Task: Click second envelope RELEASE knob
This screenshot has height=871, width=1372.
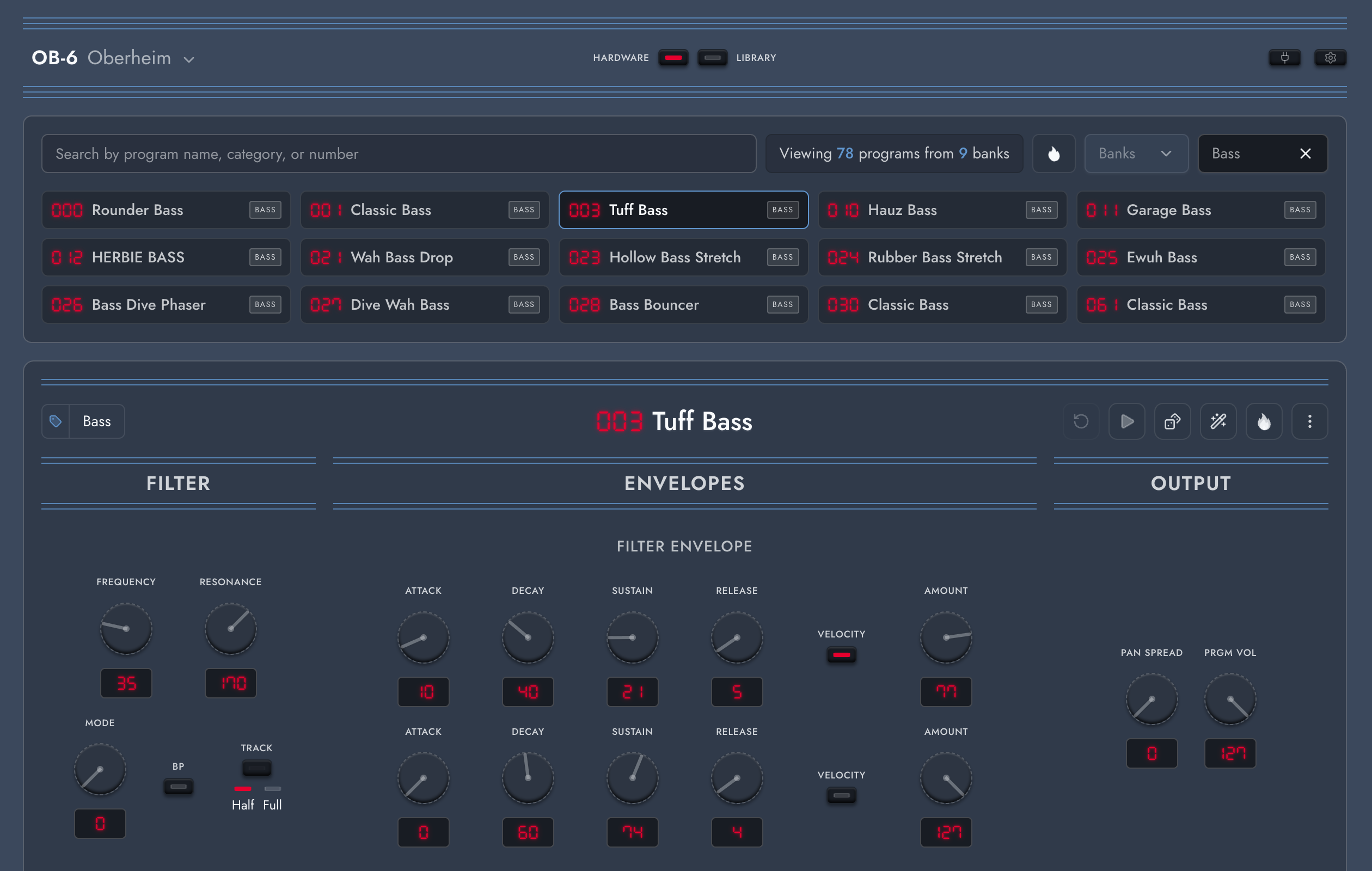Action: (737, 777)
